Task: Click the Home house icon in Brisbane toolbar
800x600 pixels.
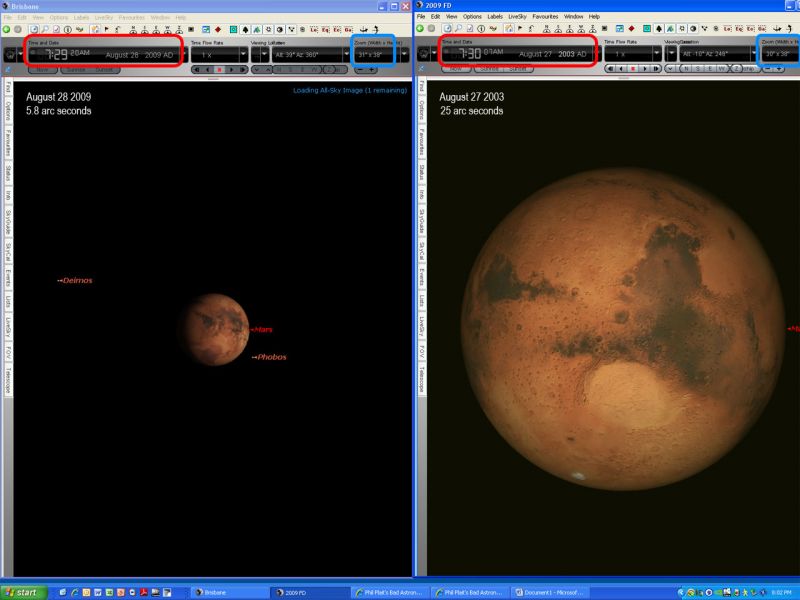Action: click(x=95, y=30)
